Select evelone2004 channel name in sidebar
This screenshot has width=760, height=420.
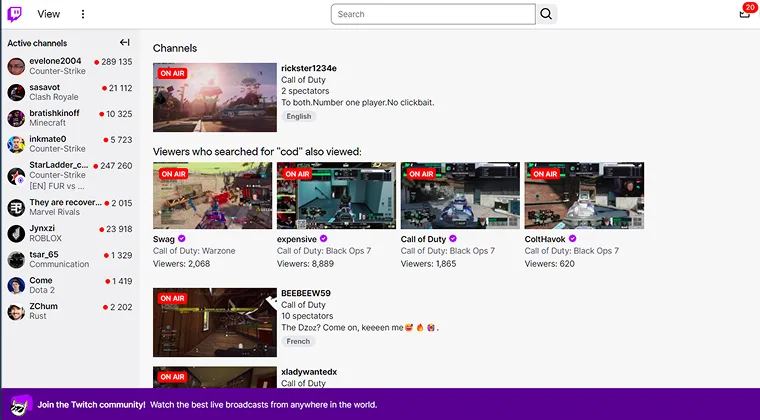tap(55, 61)
